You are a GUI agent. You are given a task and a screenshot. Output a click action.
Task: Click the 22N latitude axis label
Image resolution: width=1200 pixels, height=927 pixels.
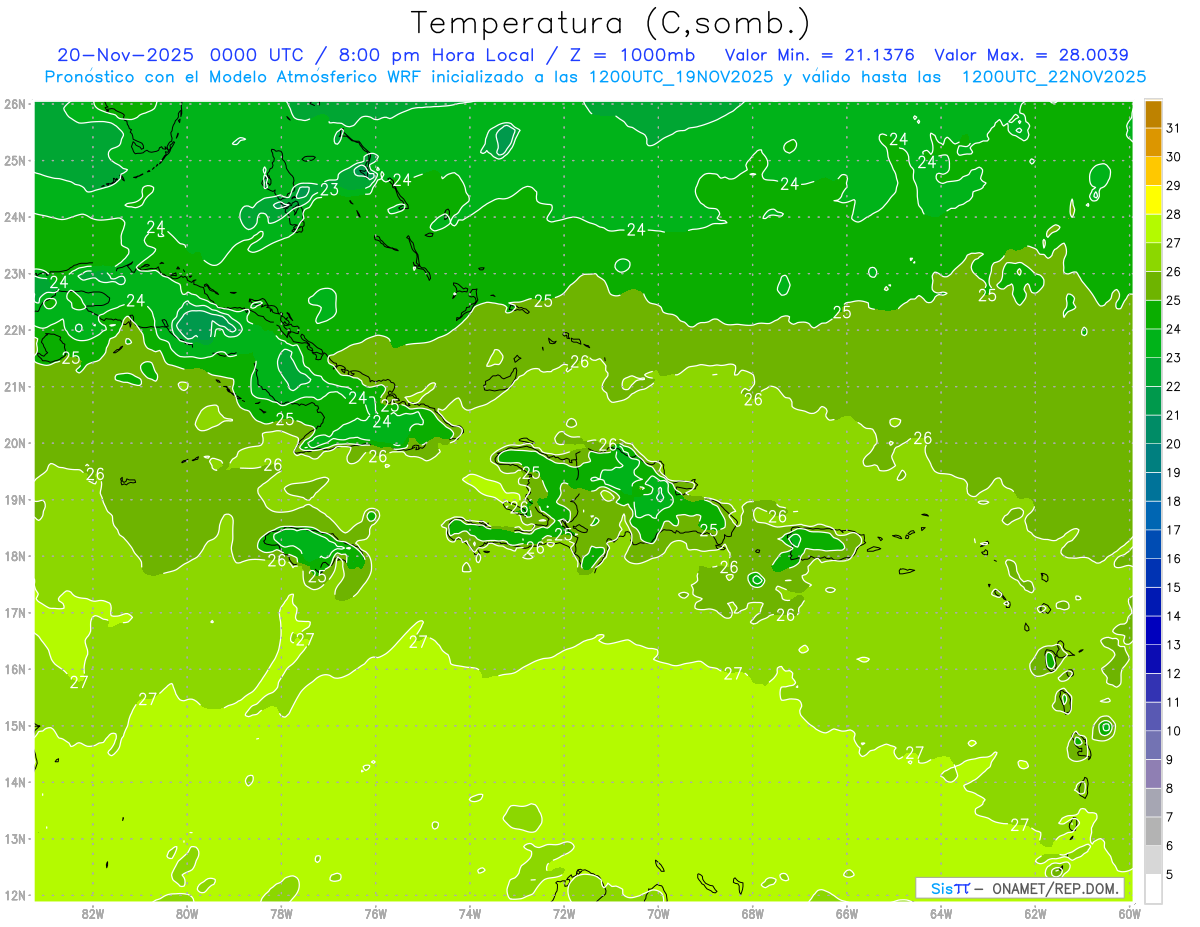[15, 330]
